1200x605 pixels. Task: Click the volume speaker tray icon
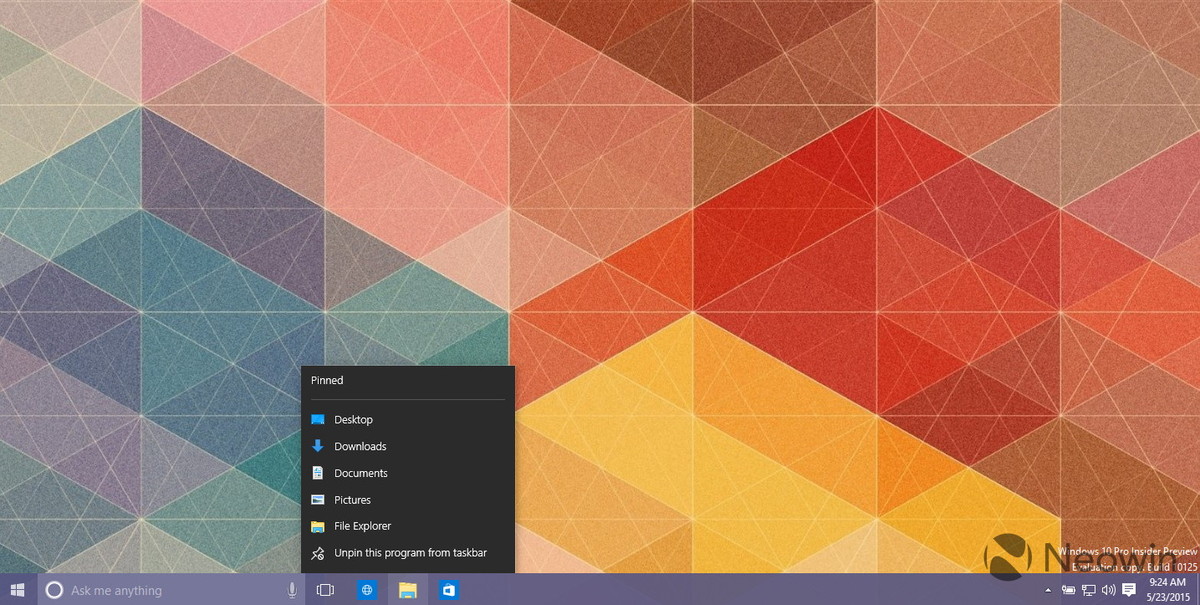[x=1108, y=590]
